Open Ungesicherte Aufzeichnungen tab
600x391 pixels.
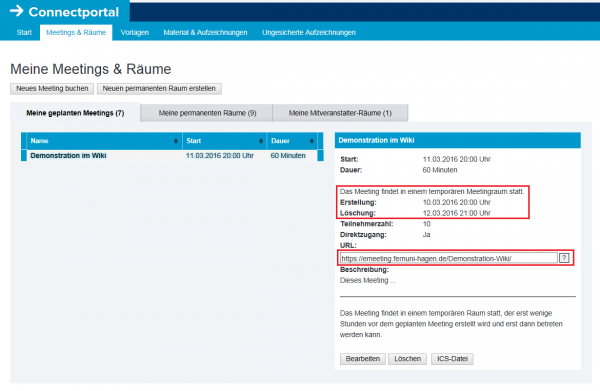click(x=309, y=33)
